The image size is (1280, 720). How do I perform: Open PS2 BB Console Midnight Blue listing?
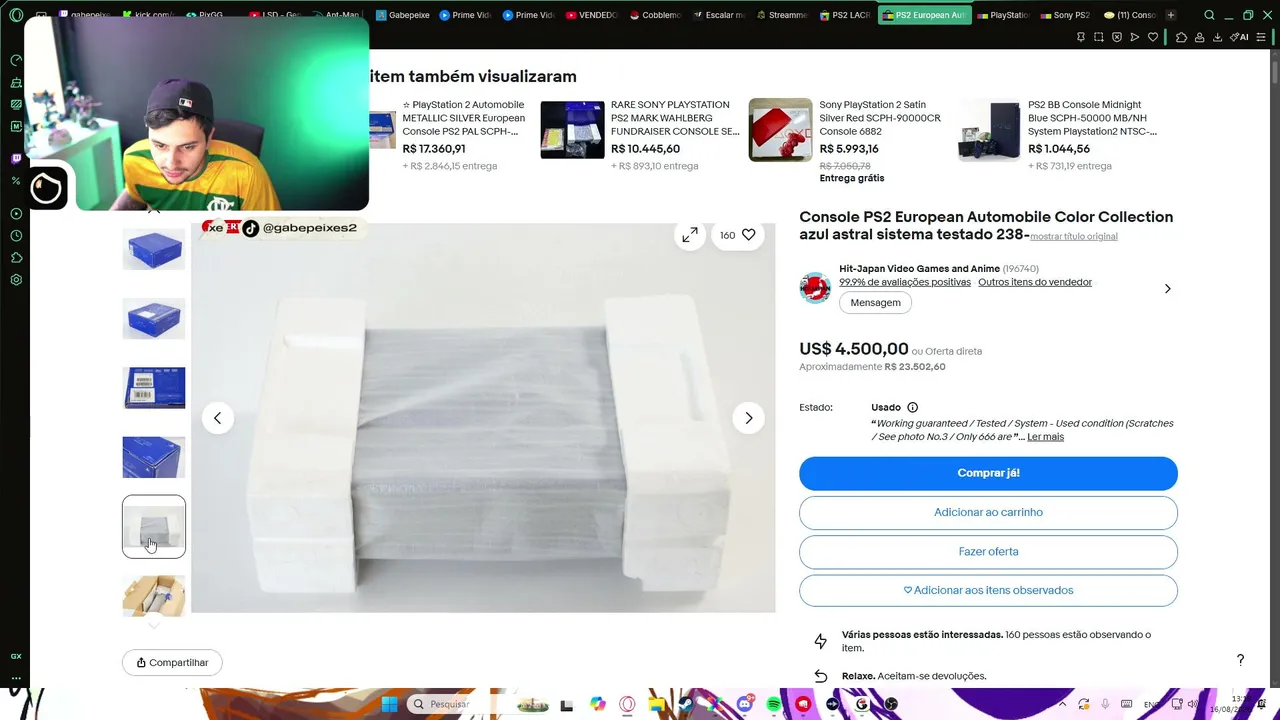click(x=1093, y=118)
